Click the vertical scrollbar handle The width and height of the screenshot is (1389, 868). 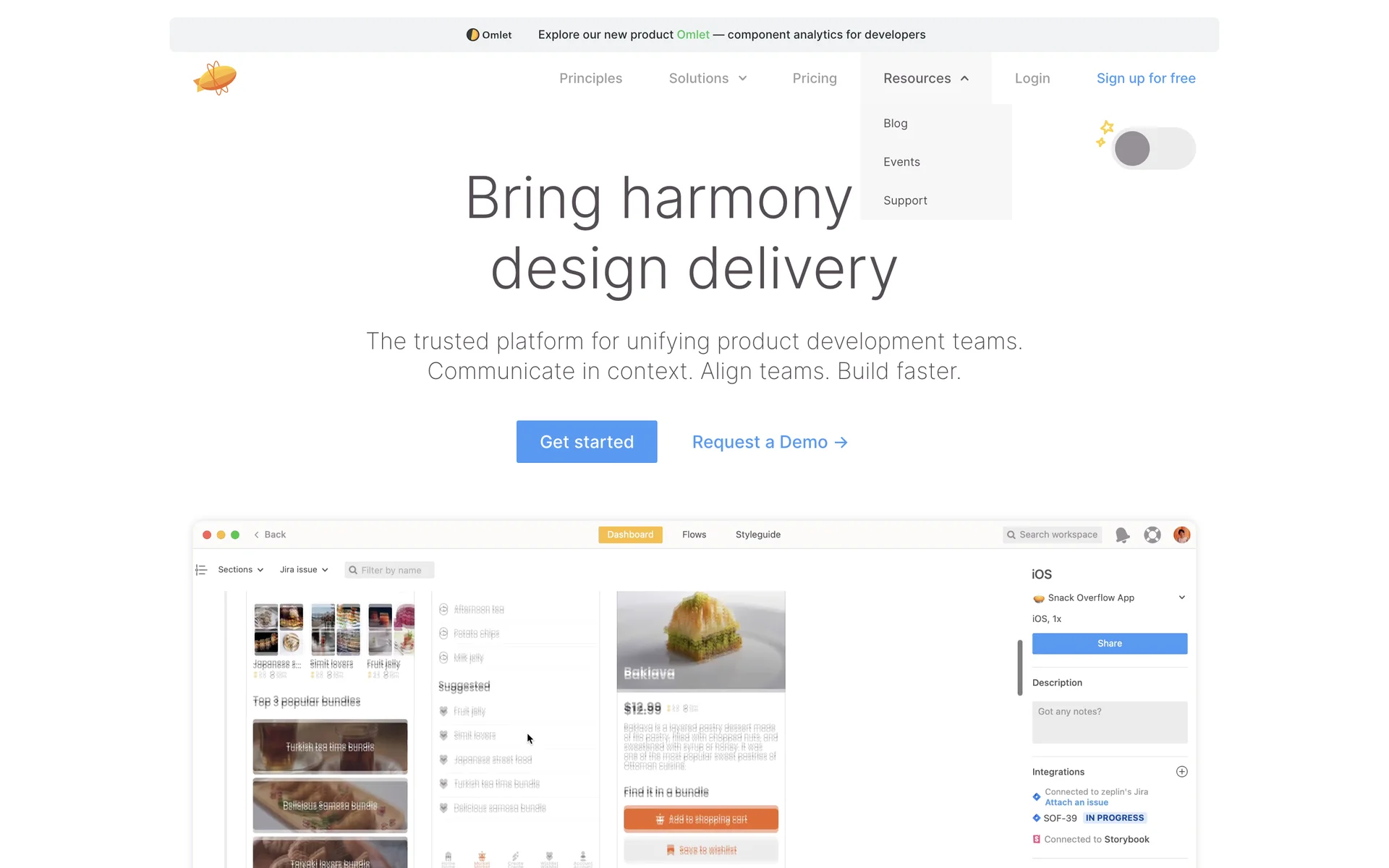tap(1019, 667)
